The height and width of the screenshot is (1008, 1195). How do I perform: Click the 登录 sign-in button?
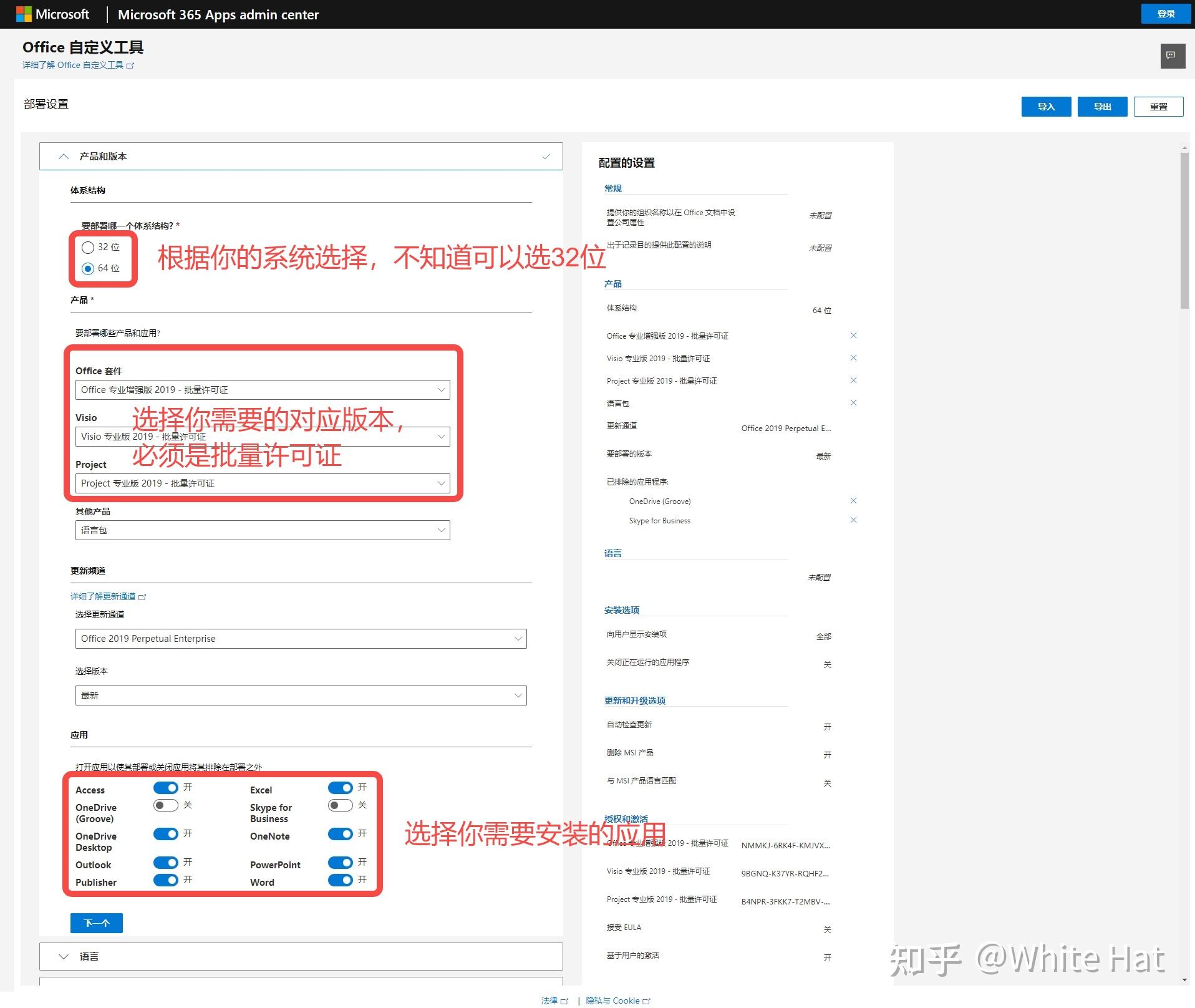[x=1166, y=14]
